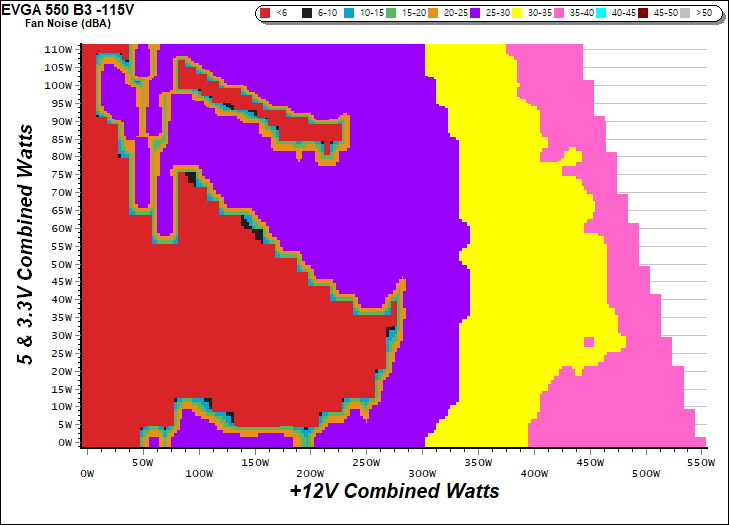The width and height of the screenshot is (729, 525).
Task: Click the 50W label on horizontal axis
Action: 143,464
